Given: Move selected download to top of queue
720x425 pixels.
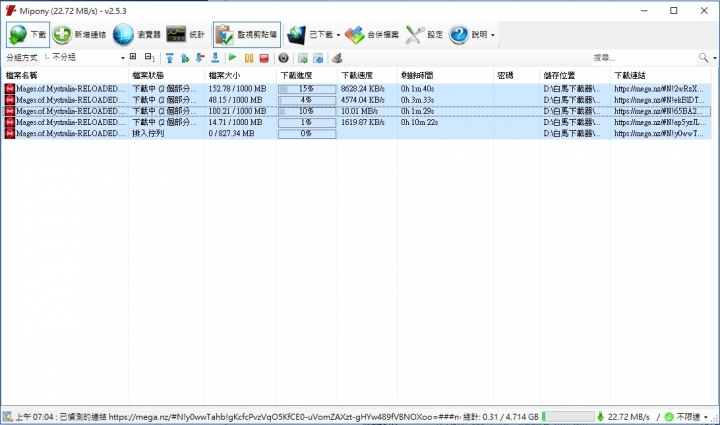Looking at the screenshot, I should 170,58.
